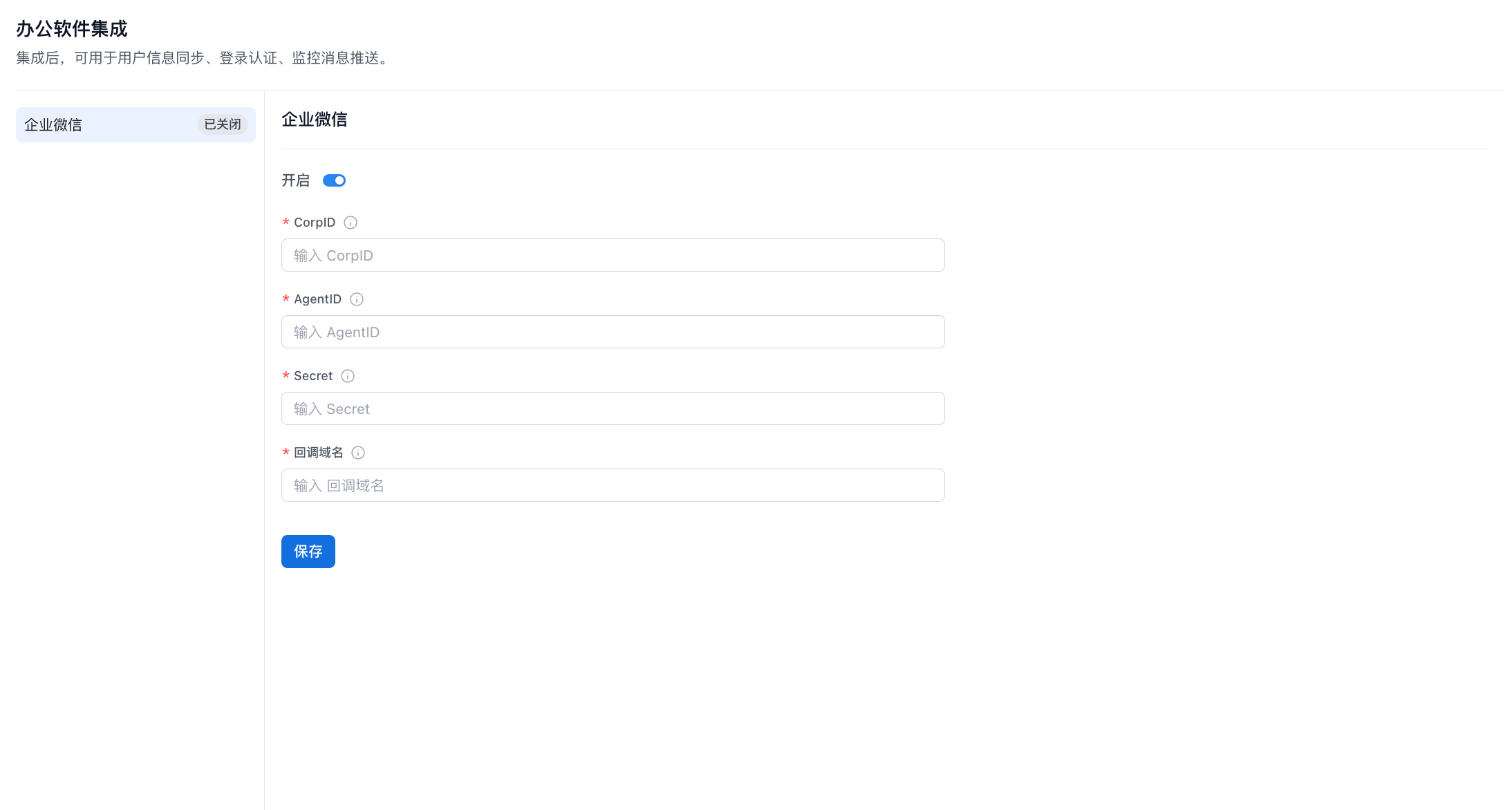Image resolution: width=1512 pixels, height=810 pixels.
Task: Focus the 输入 Secret input field
Action: (x=613, y=409)
